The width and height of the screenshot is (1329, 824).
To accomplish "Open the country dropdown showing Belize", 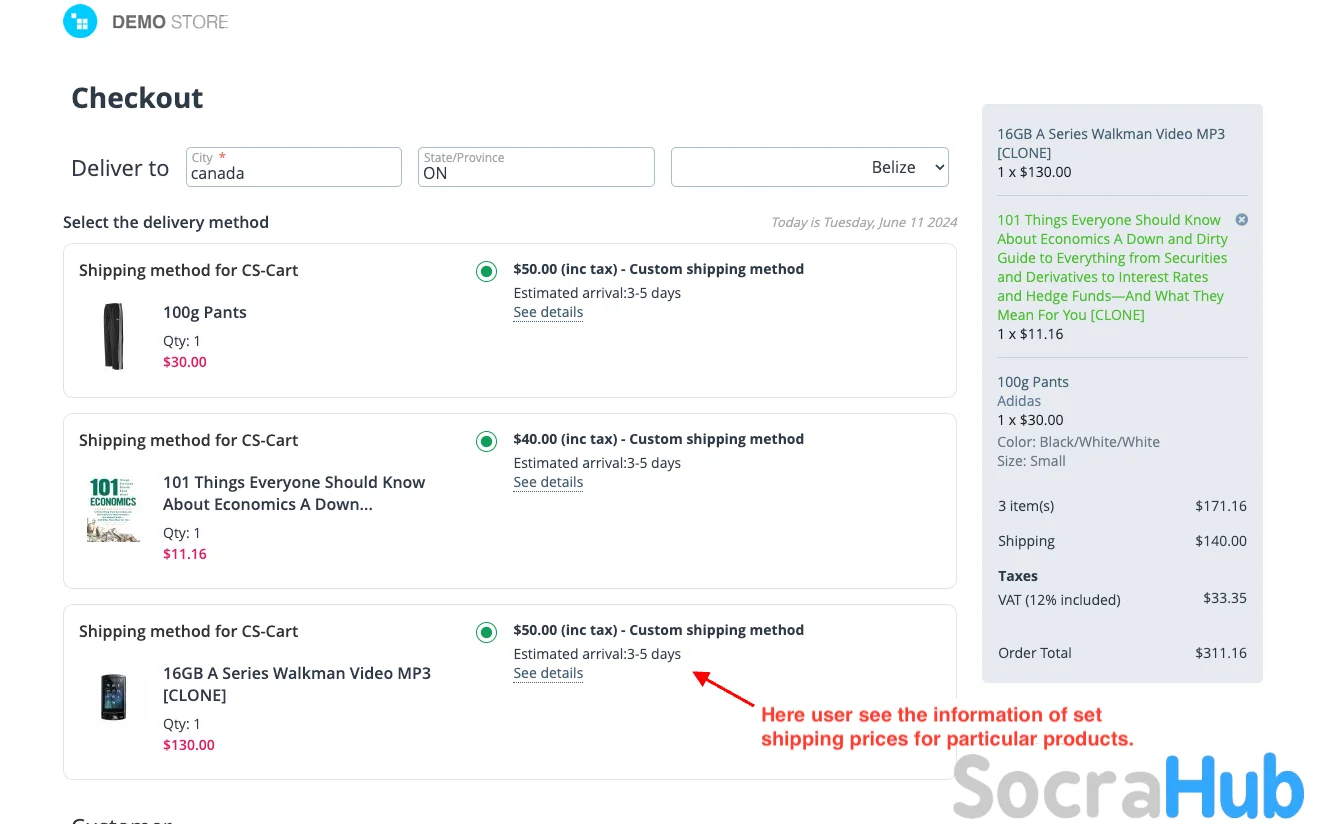I will pyautogui.click(x=809, y=167).
